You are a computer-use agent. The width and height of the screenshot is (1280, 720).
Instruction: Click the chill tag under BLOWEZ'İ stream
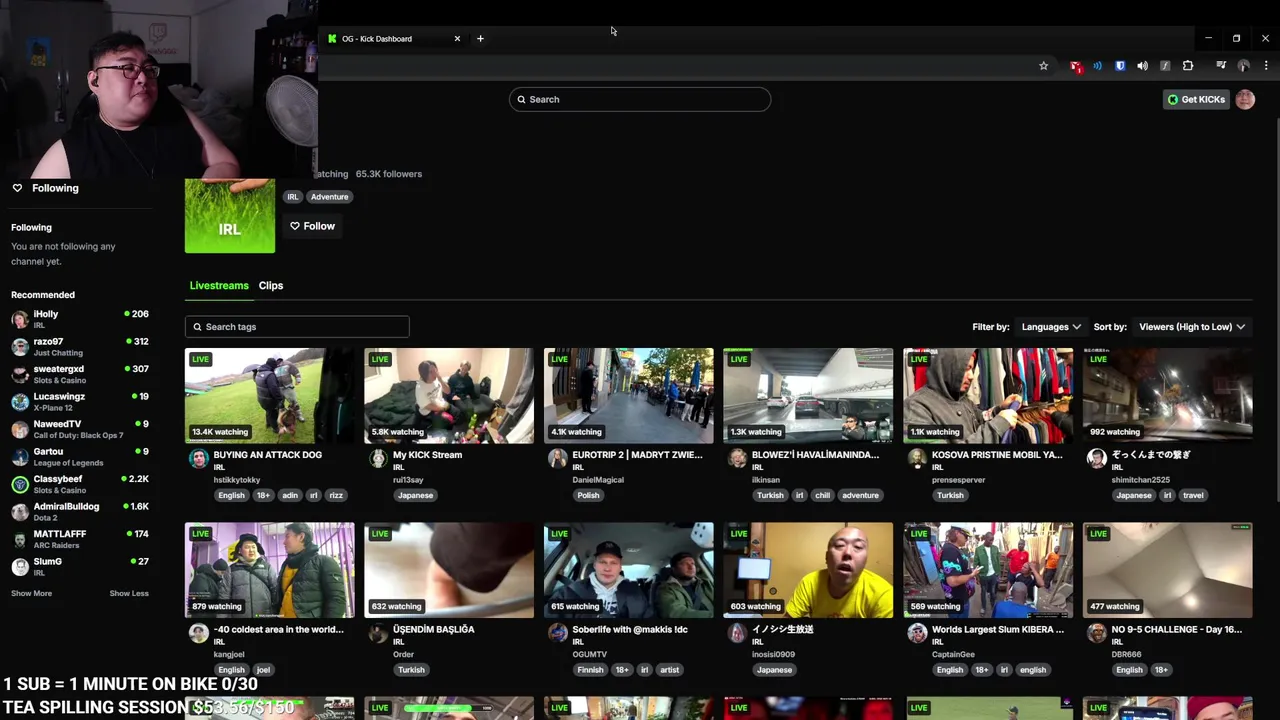click(x=822, y=495)
